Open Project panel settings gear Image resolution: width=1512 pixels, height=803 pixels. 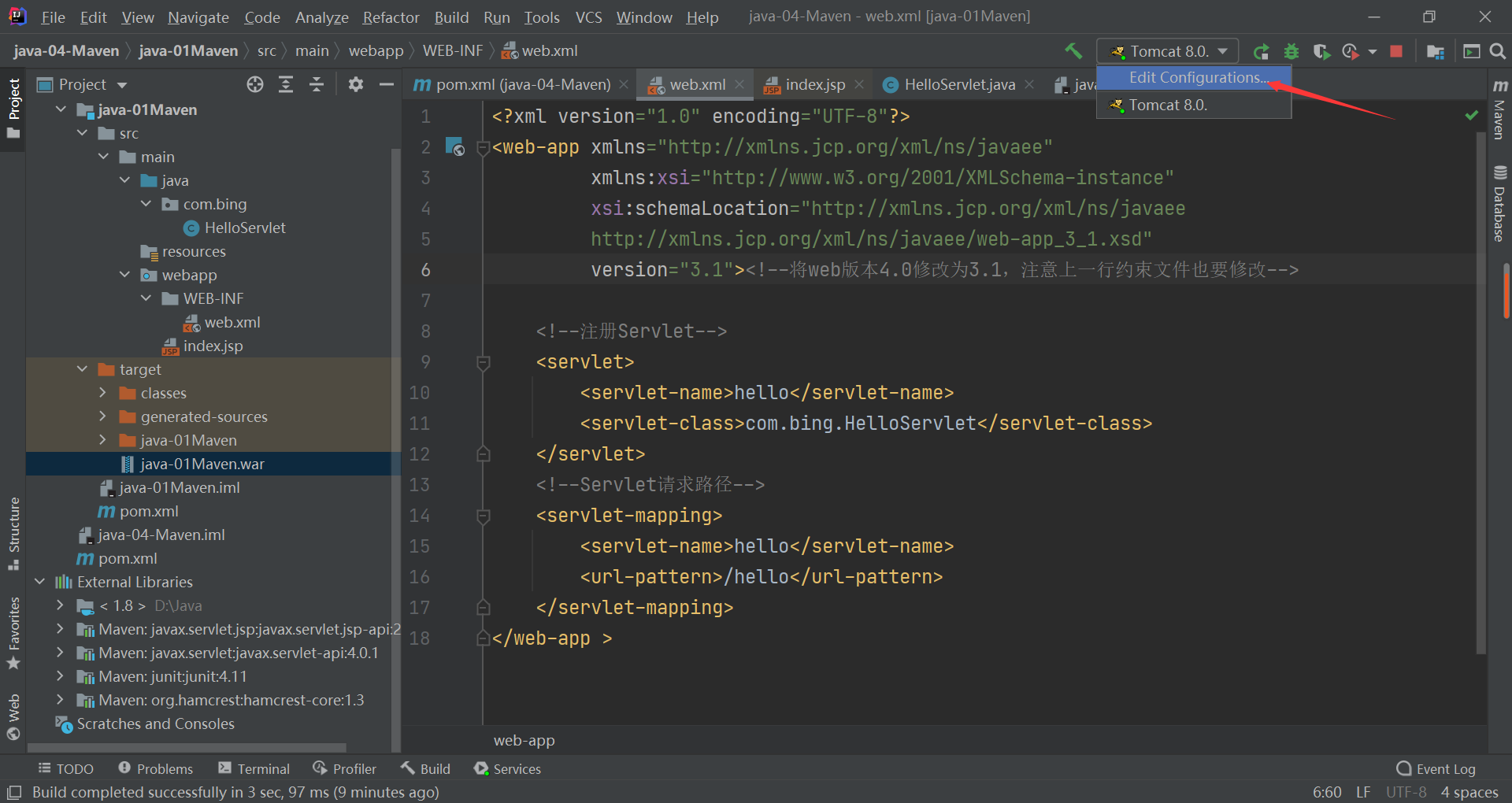click(x=355, y=84)
